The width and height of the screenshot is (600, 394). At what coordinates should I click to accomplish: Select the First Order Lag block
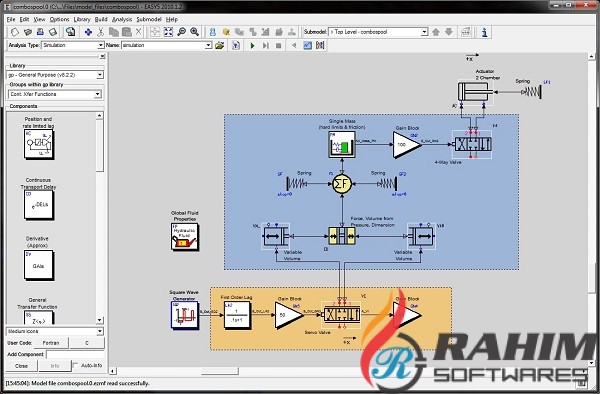click(x=237, y=315)
